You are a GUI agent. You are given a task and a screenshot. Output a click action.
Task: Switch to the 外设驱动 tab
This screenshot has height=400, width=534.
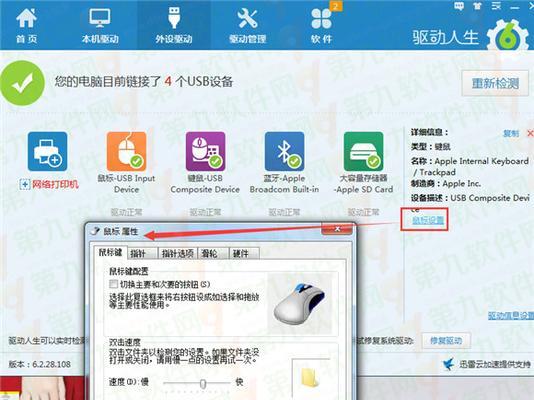[174, 26]
